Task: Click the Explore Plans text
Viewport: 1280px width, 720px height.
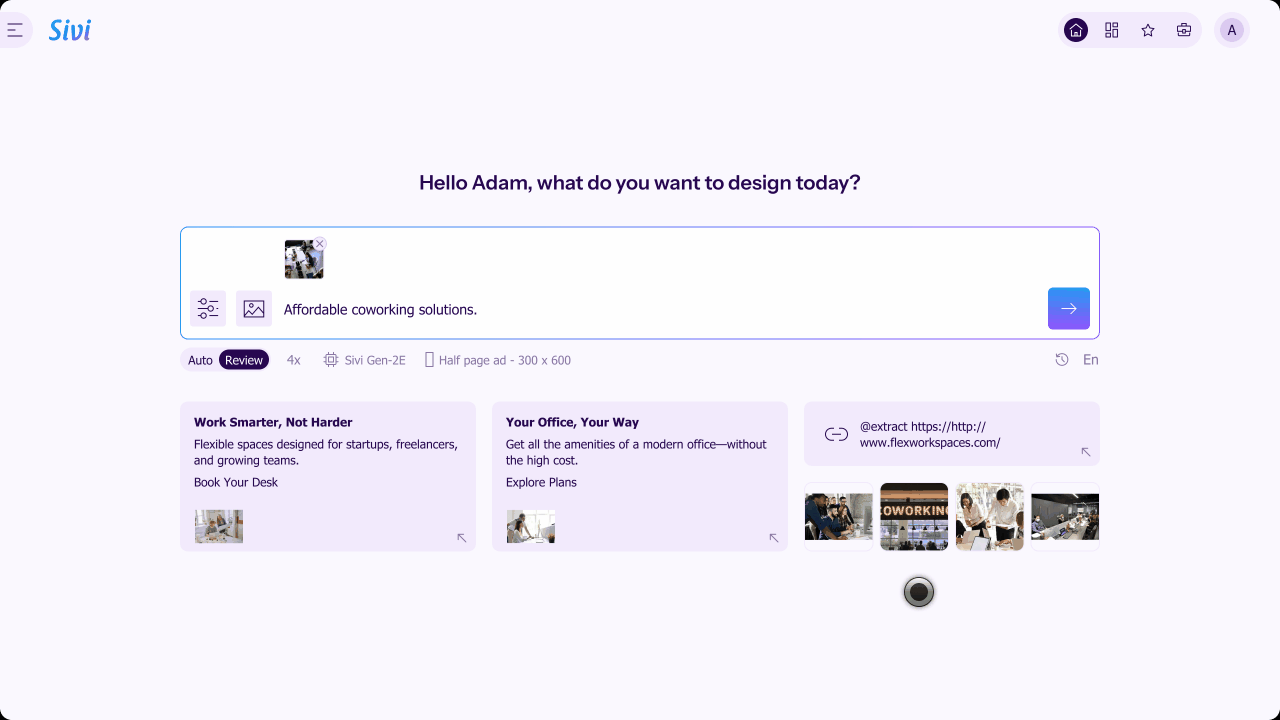Action: click(541, 482)
